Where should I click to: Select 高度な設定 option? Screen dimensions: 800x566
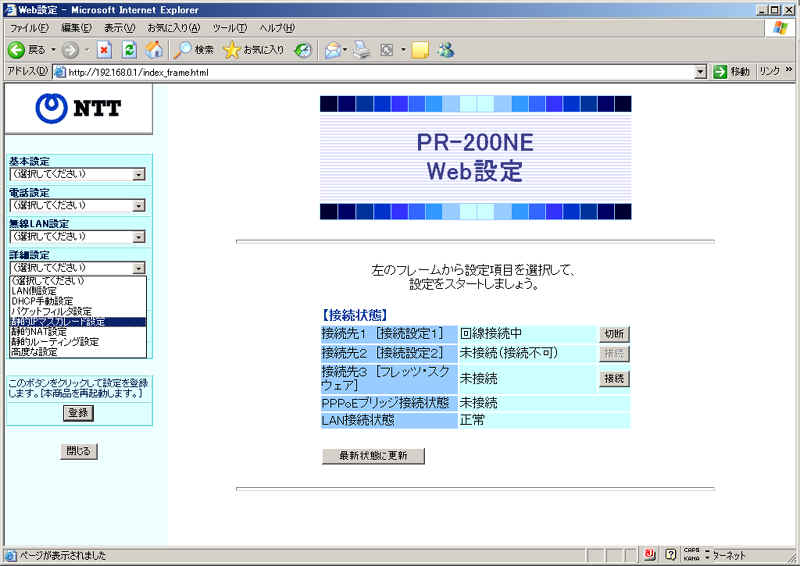pos(78,352)
